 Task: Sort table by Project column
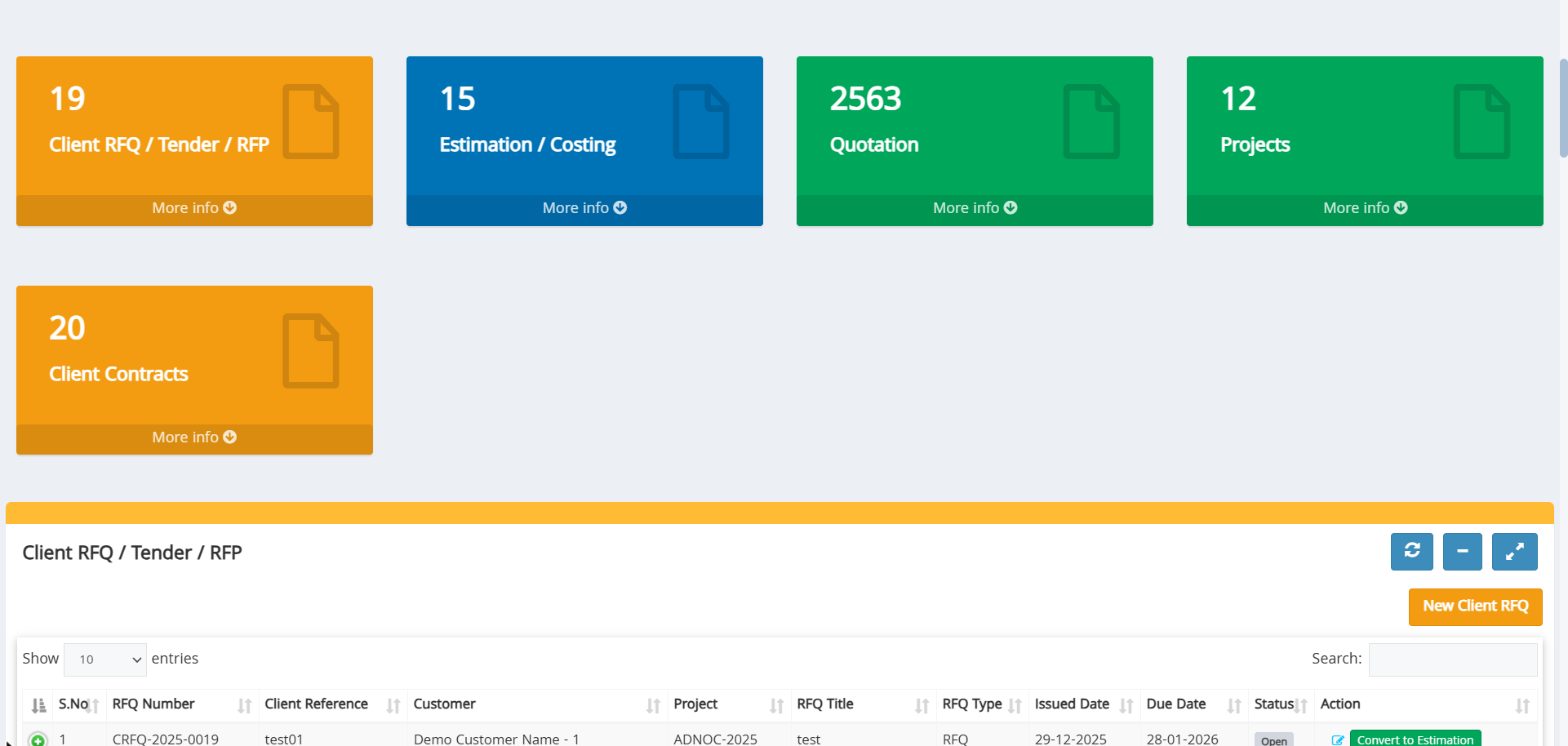point(729,705)
